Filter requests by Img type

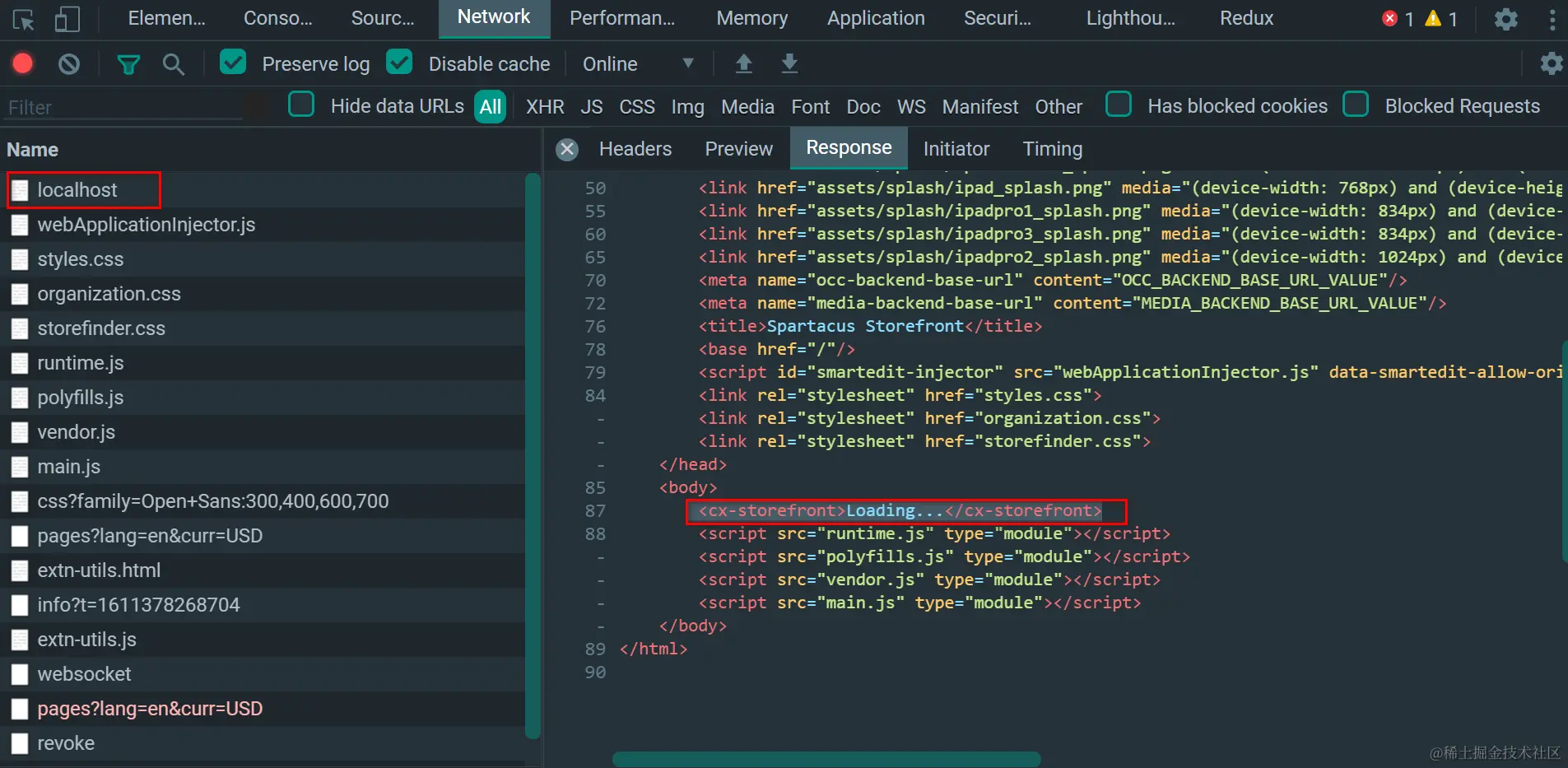coord(688,107)
